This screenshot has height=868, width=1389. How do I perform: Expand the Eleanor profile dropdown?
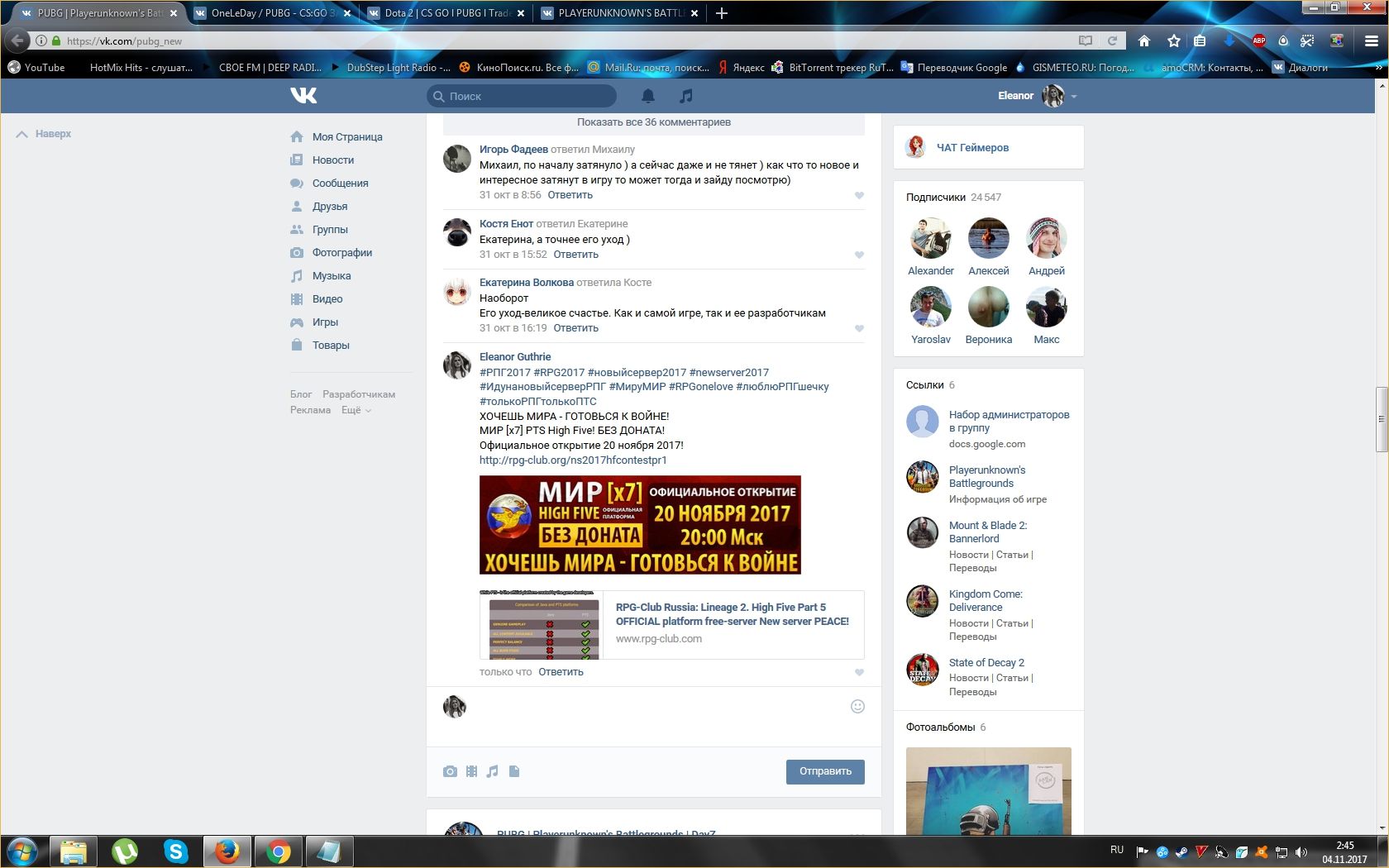click(x=1074, y=97)
